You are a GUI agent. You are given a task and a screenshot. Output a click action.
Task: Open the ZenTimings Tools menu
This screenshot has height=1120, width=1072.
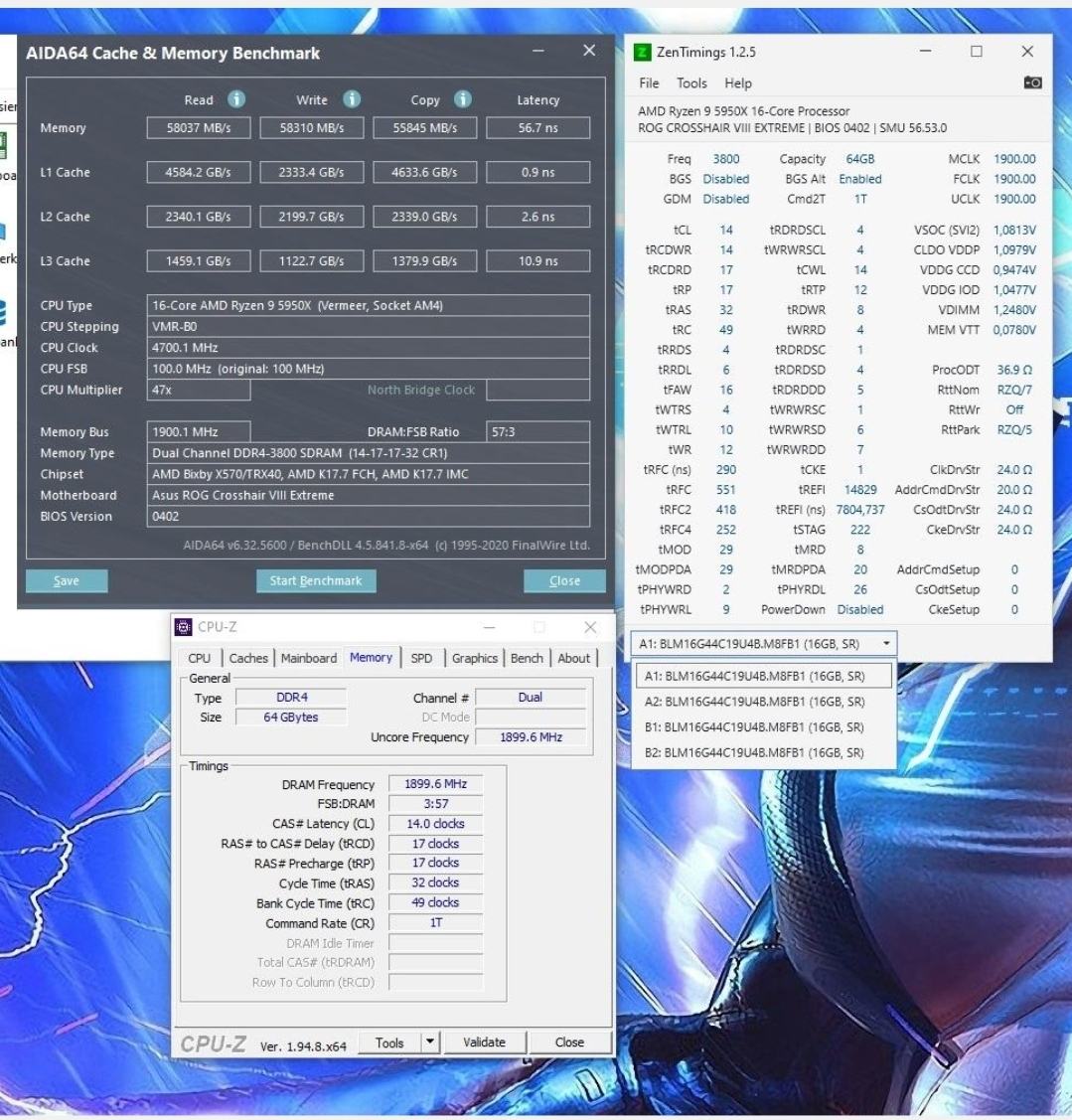click(x=691, y=83)
